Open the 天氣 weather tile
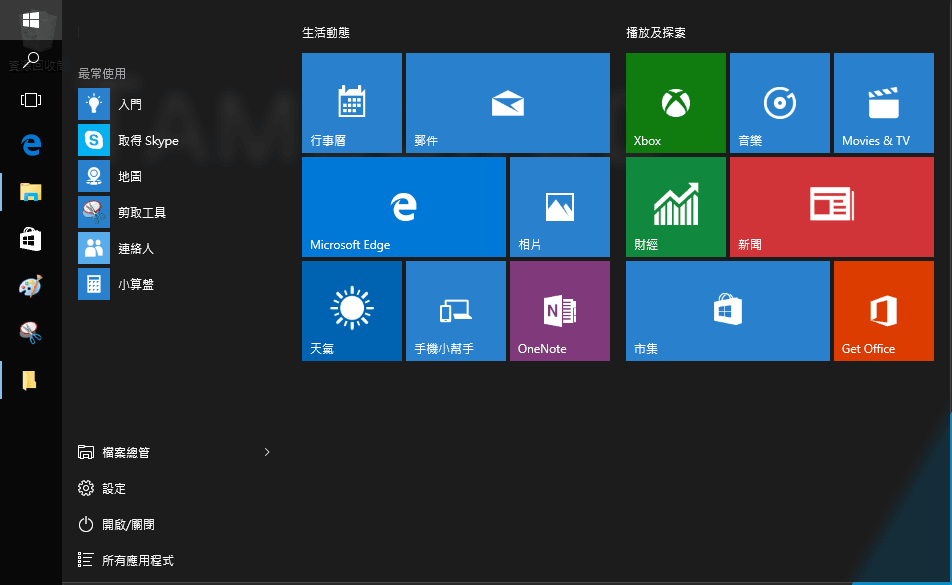 [352, 311]
